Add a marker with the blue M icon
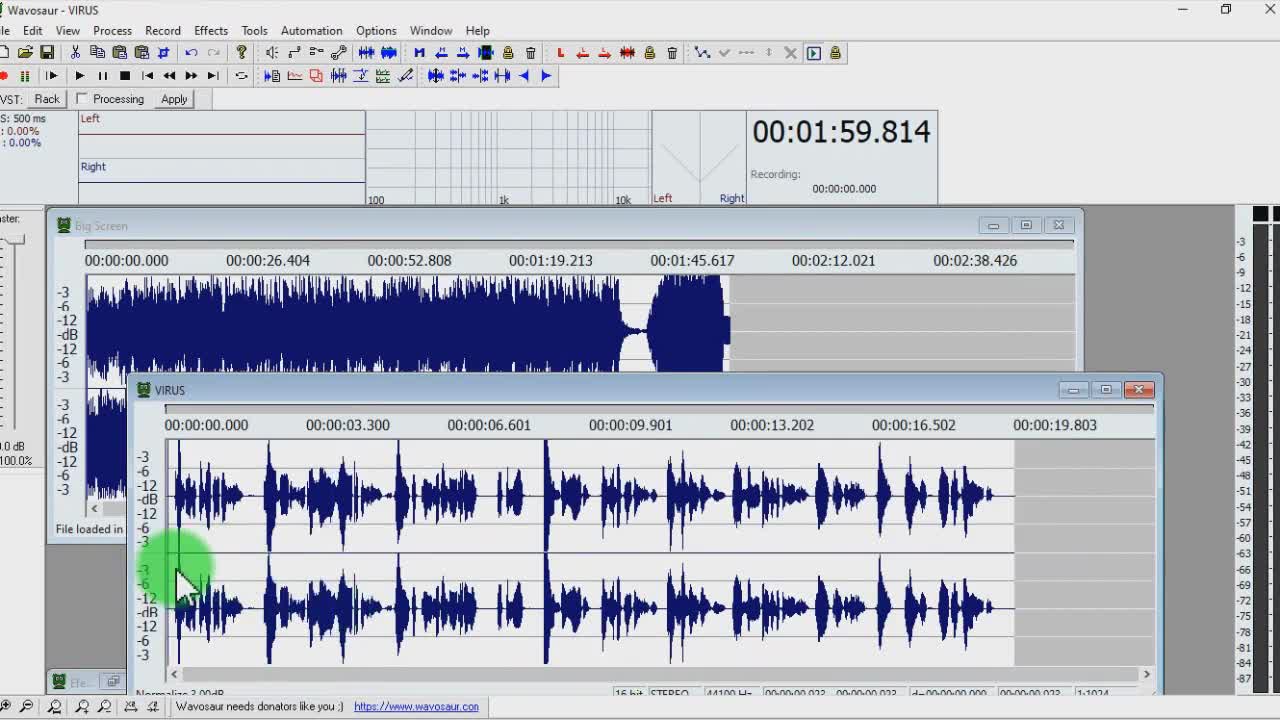This screenshot has height=720, width=1280. pos(419,52)
